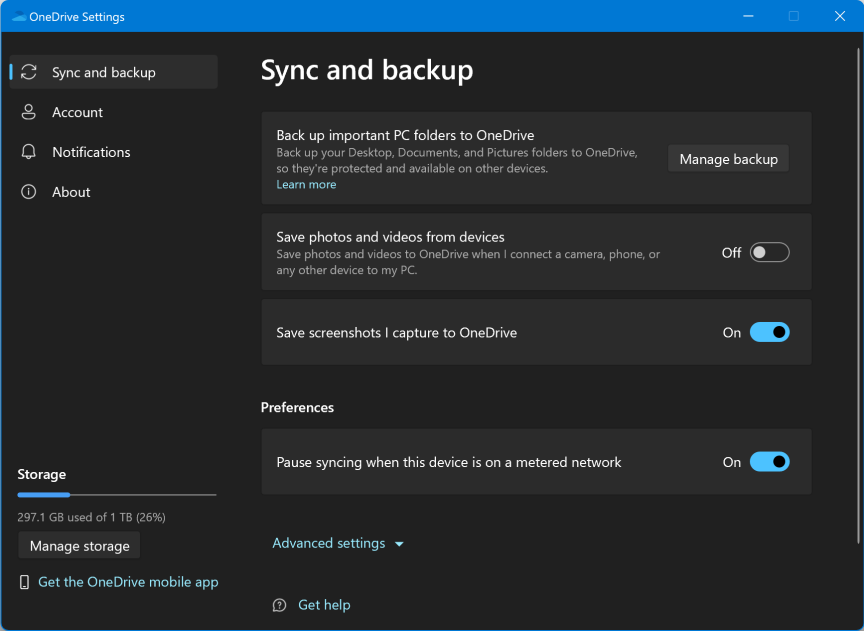Click the Notifications bell icon
The image size is (864, 631).
click(x=28, y=151)
